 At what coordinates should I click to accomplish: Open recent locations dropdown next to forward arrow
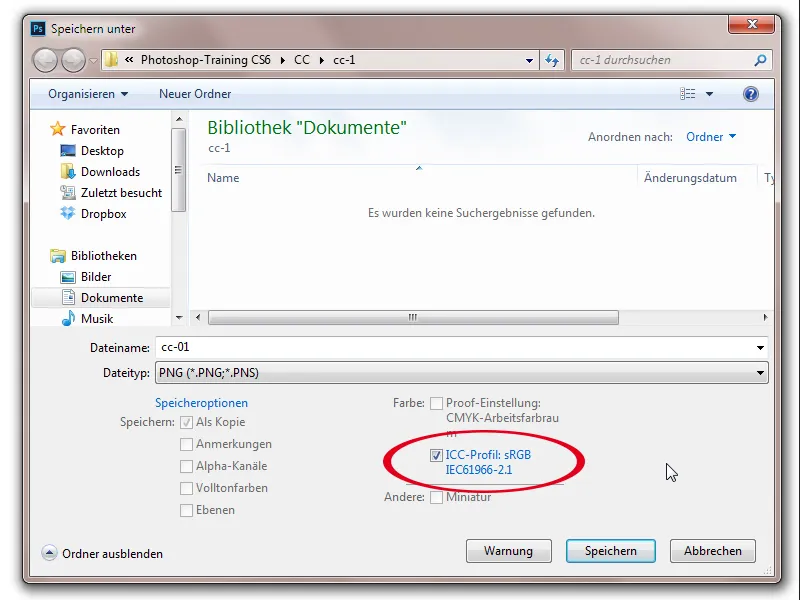(x=93, y=61)
